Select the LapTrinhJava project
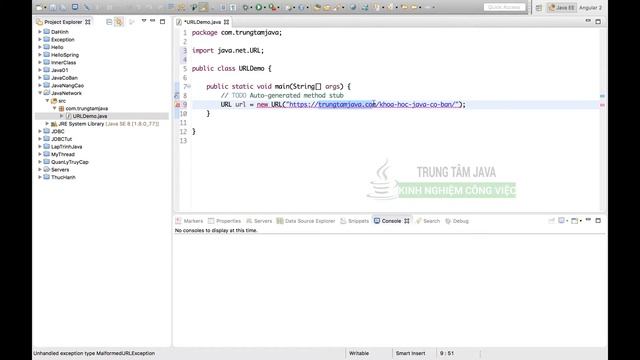The image size is (640, 360). point(67,147)
